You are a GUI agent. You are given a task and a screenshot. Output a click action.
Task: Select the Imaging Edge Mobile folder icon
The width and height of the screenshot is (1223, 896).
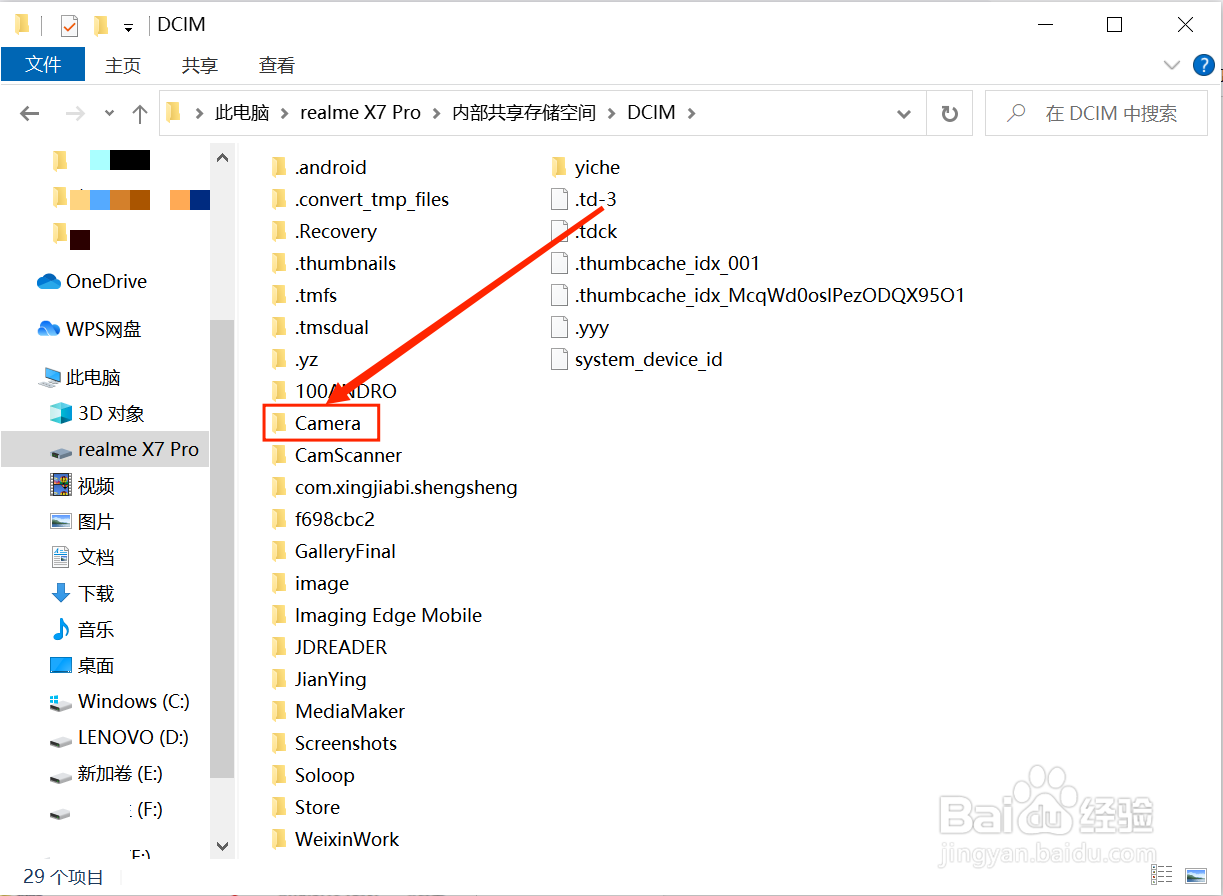(x=279, y=615)
